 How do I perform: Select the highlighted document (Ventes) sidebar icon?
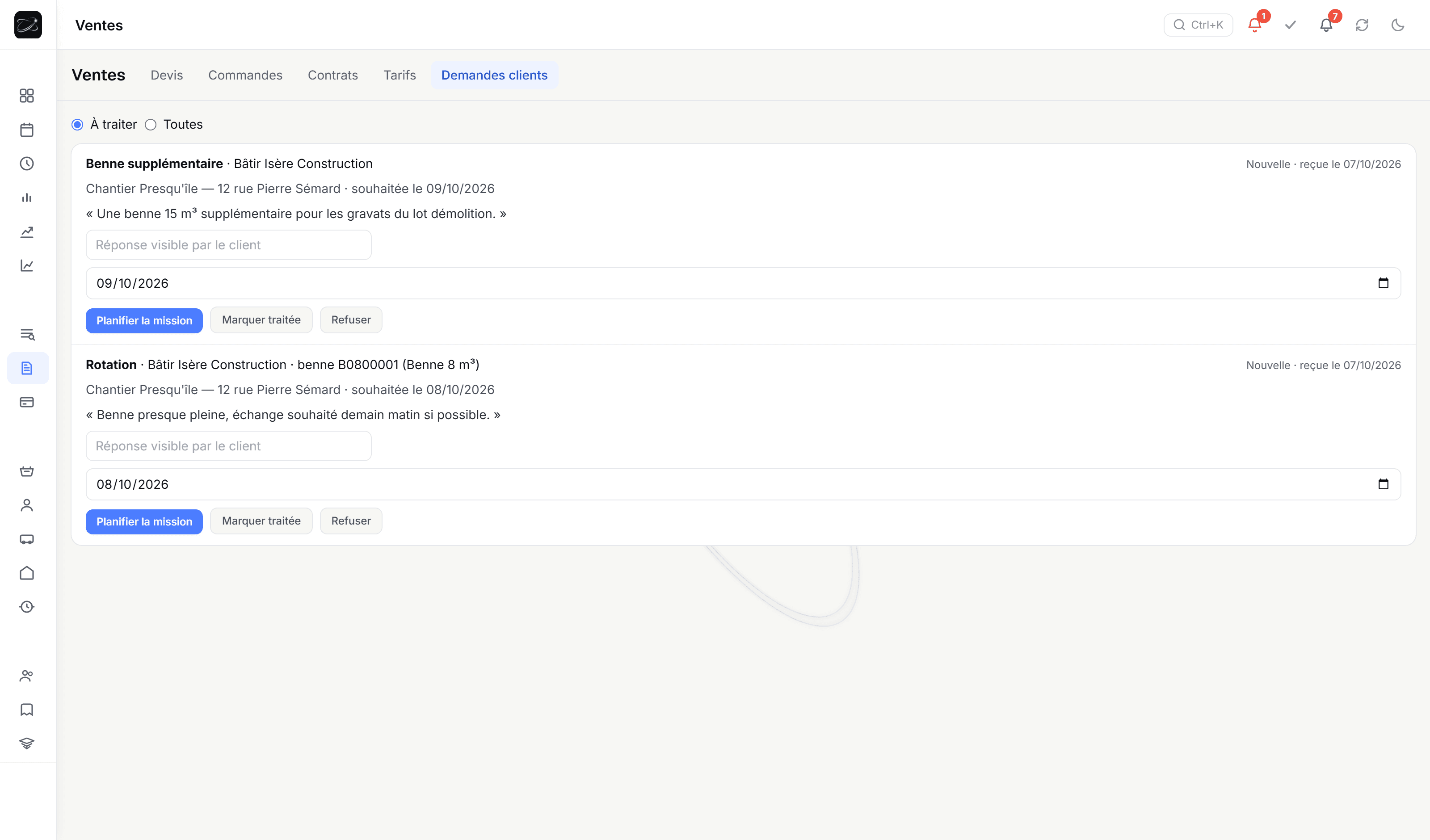[x=27, y=368]
